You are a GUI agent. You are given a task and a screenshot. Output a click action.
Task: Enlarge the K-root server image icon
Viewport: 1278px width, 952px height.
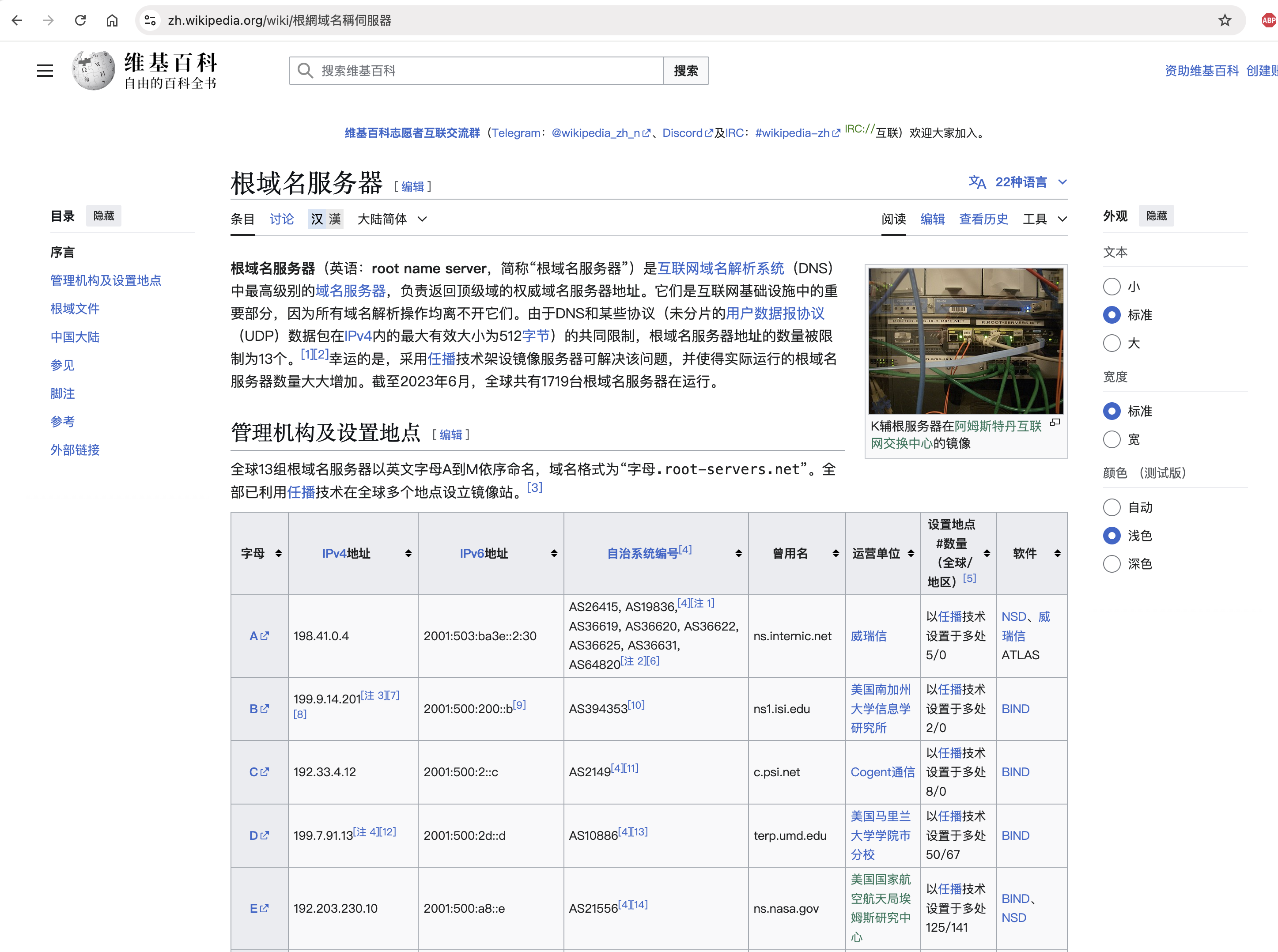(1055, 423)
